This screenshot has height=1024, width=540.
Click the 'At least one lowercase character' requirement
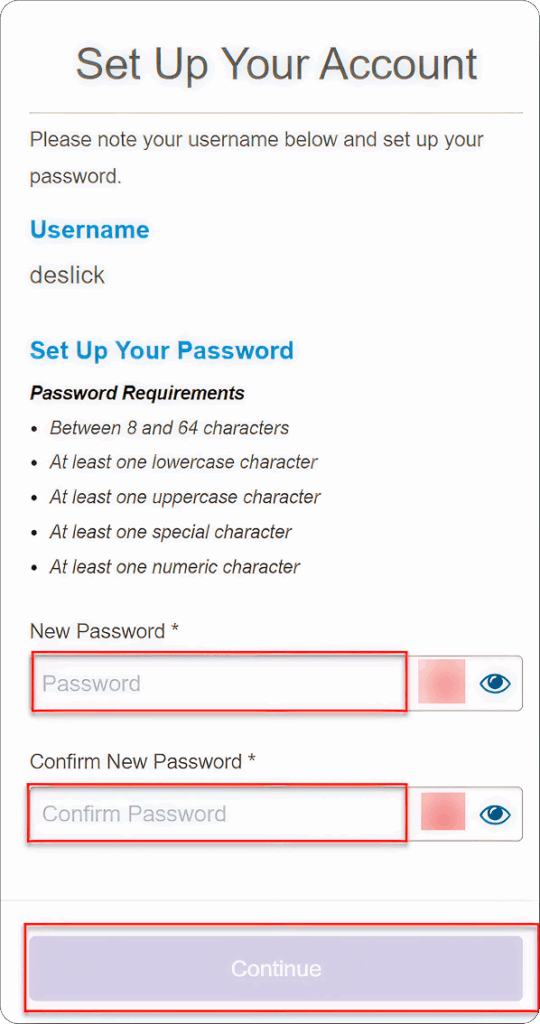tap(183, 462)
